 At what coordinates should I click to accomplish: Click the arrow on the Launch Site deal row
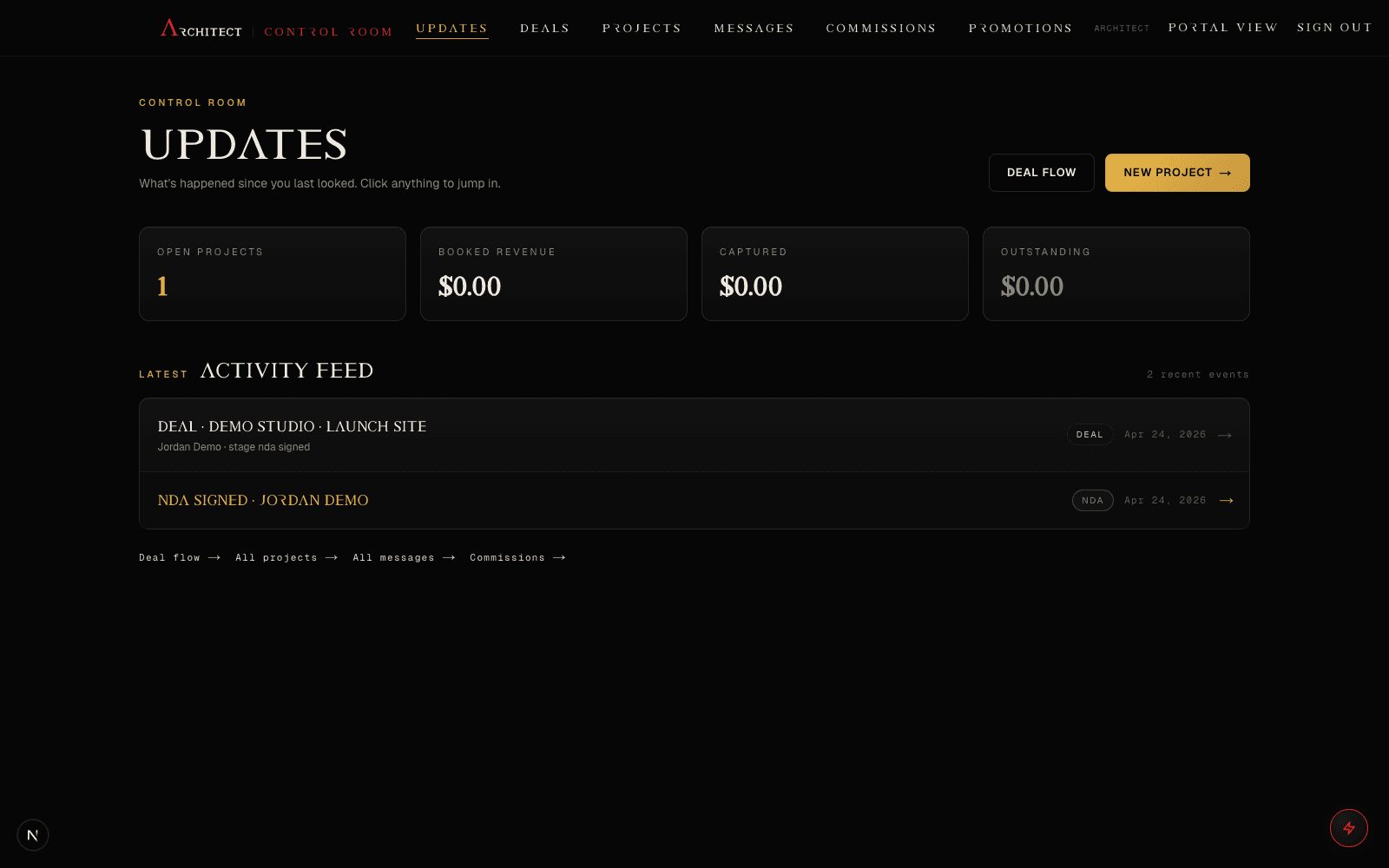click(x=1225, y=435)
